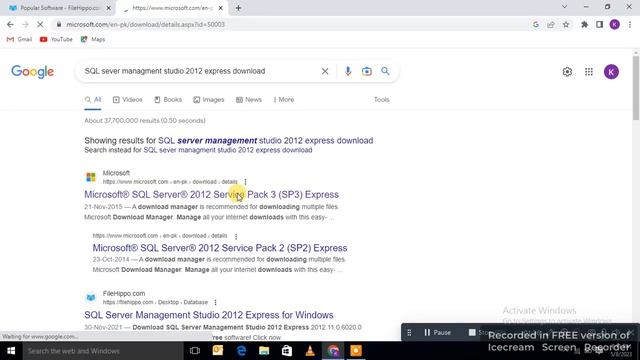
Task: Open a new browser tab
Action: 238,8
